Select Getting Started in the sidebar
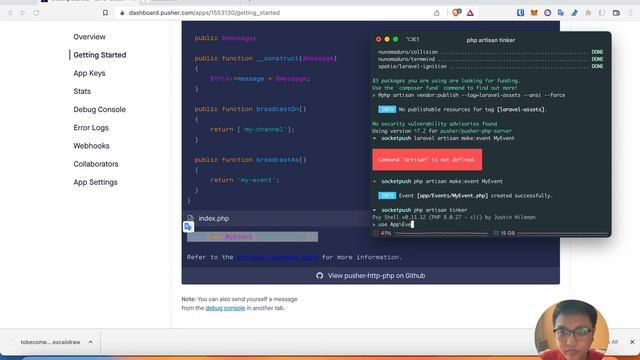Viewport: 640px width, 360px height. pos(100,55)
